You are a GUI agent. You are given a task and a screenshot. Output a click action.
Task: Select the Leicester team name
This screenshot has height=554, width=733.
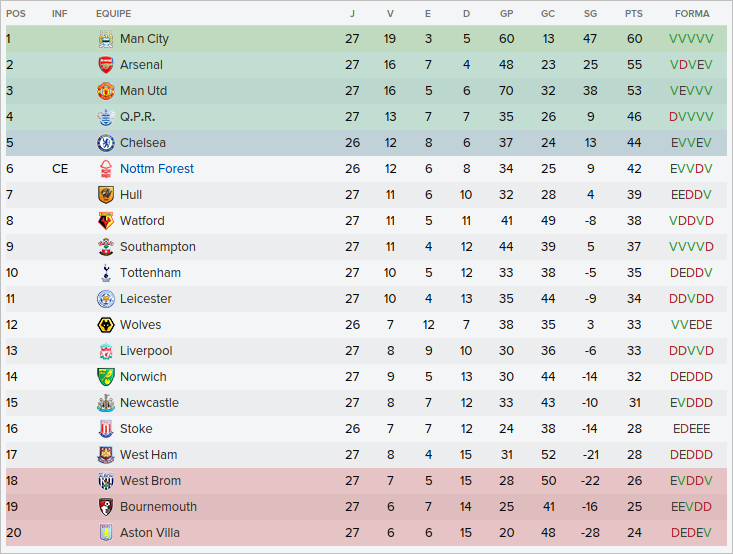(x=146, y=299)
